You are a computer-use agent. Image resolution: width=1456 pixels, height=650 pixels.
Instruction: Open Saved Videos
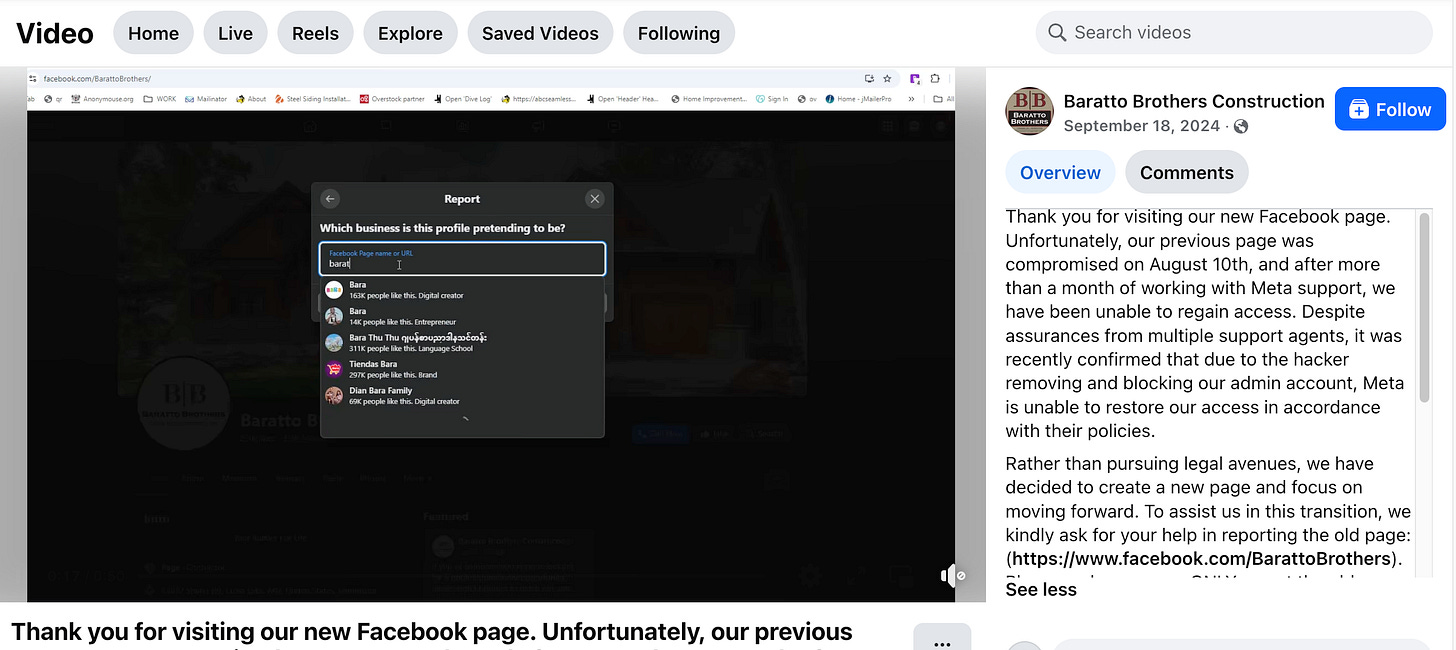pos(540,33)
